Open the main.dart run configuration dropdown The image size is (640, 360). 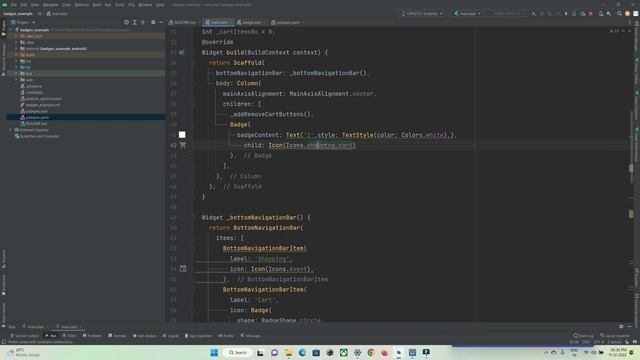coord(468,13)
